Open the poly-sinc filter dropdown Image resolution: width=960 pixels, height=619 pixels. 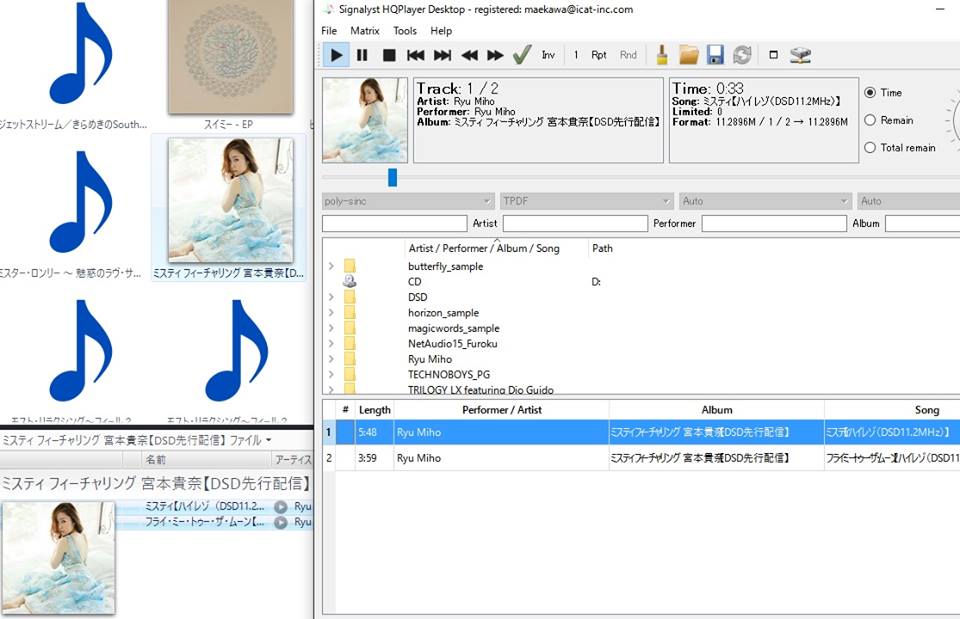[x=408, y=201]
